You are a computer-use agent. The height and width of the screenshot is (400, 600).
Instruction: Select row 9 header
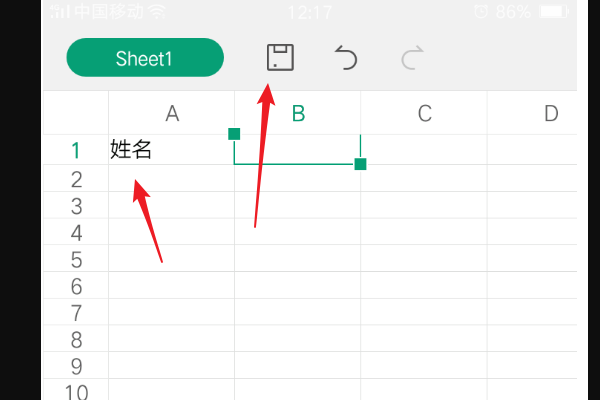(x=75, y=366)
